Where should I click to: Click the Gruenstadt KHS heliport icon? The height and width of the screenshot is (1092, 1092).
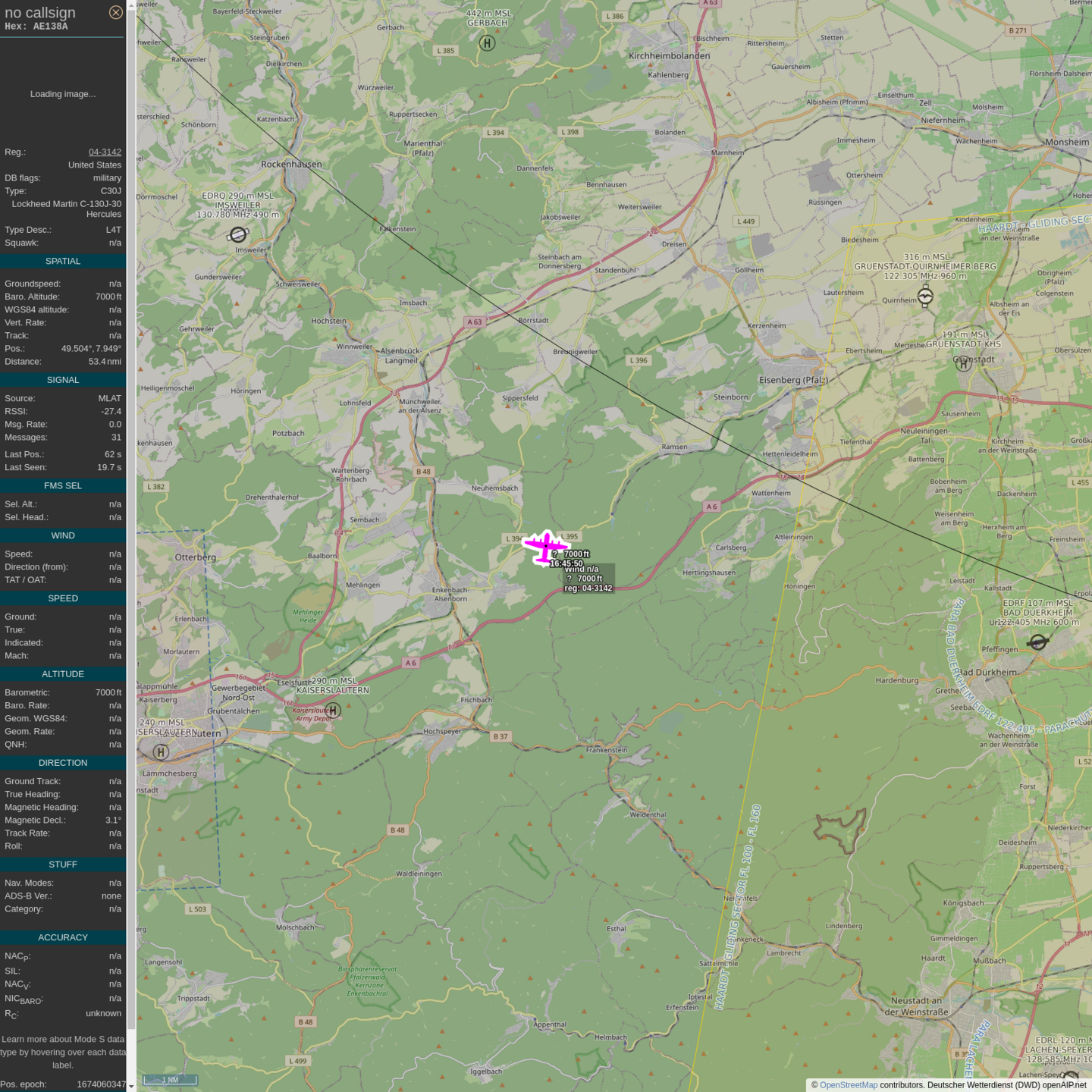963,363
